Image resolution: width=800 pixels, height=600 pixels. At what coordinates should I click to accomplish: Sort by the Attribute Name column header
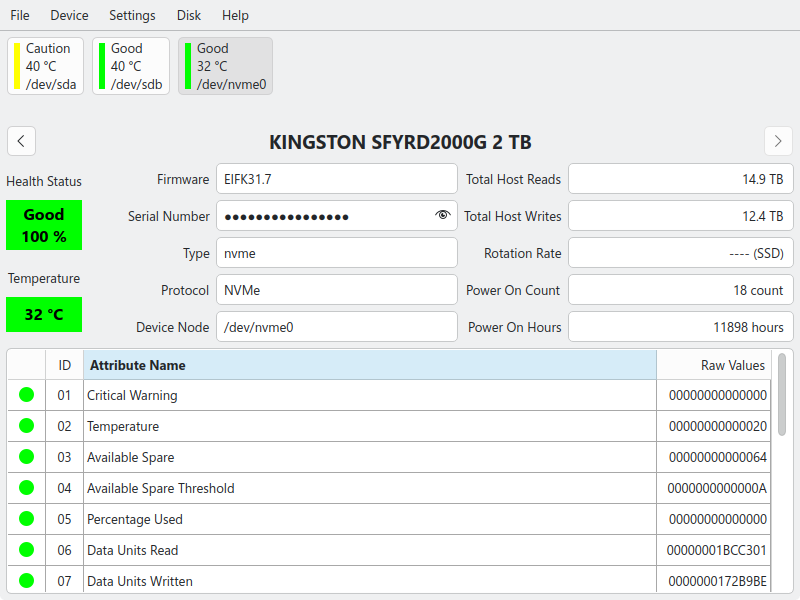tap(370, 365)
